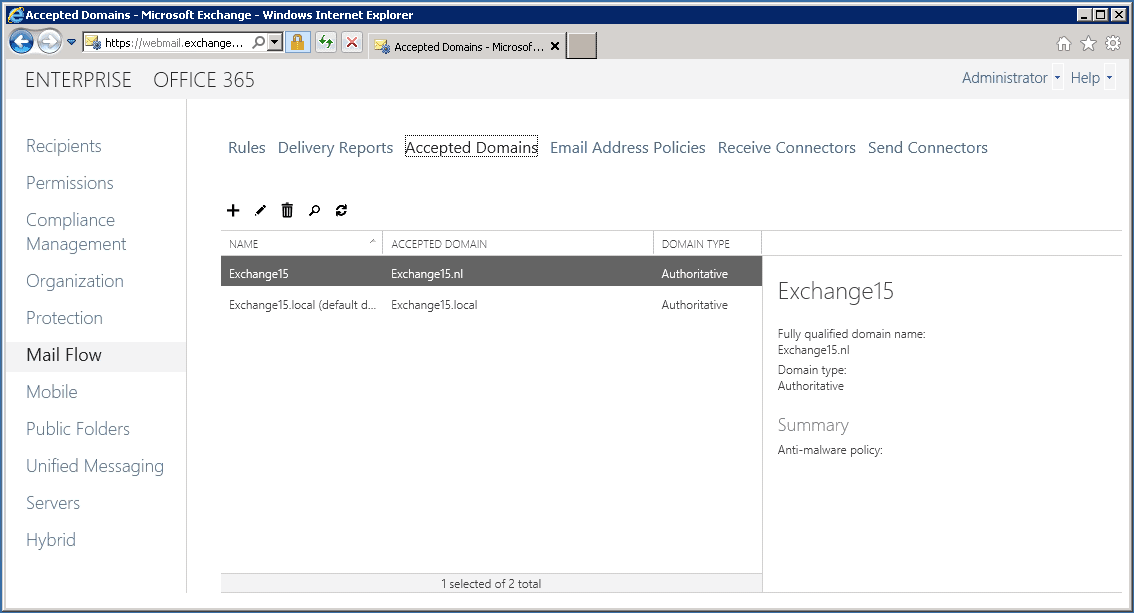Click the Exchange15 heading in details pane
Screen dimensions: 1134x613
pyautogui.click(x=835, y=291)
